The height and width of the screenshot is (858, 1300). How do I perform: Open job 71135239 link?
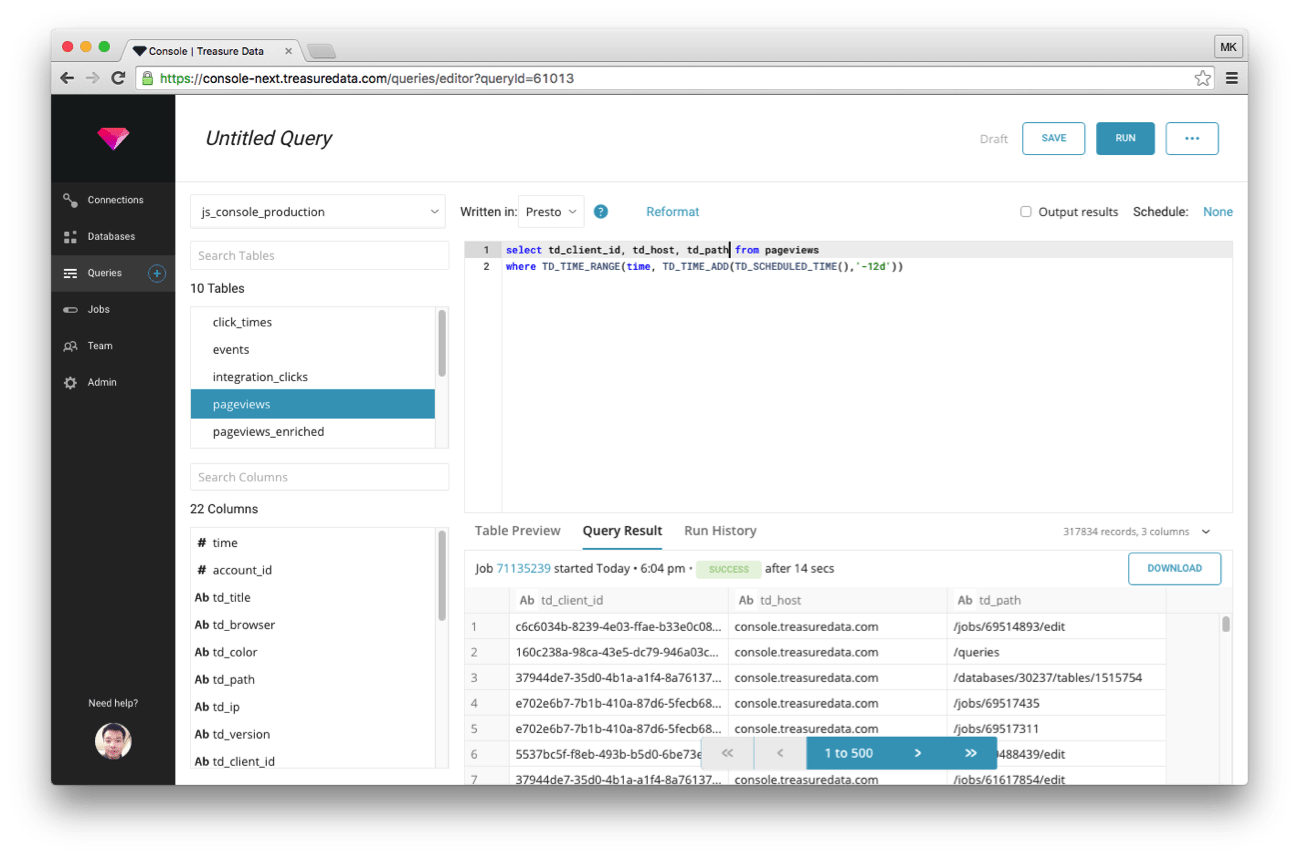pyautogui.click(x=523, y=569)
